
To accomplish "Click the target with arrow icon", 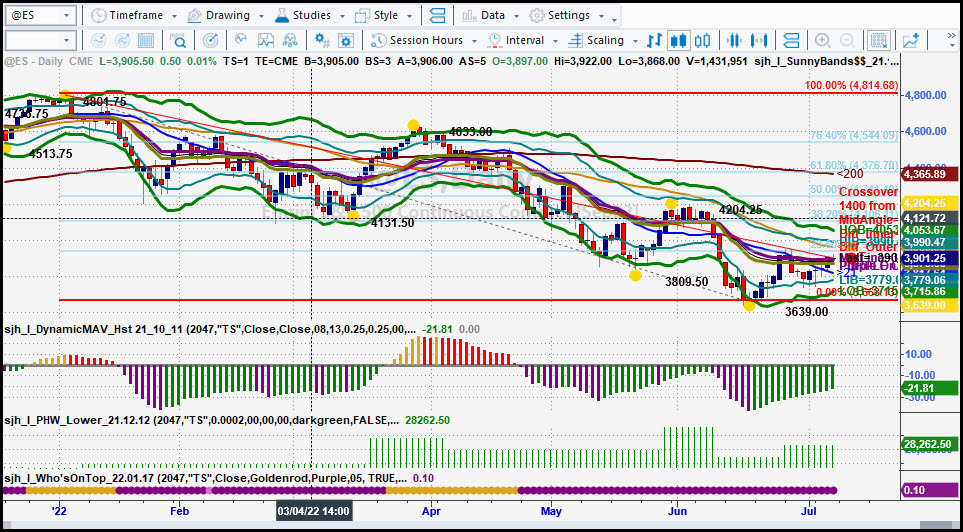I will [x=210, y=41].
